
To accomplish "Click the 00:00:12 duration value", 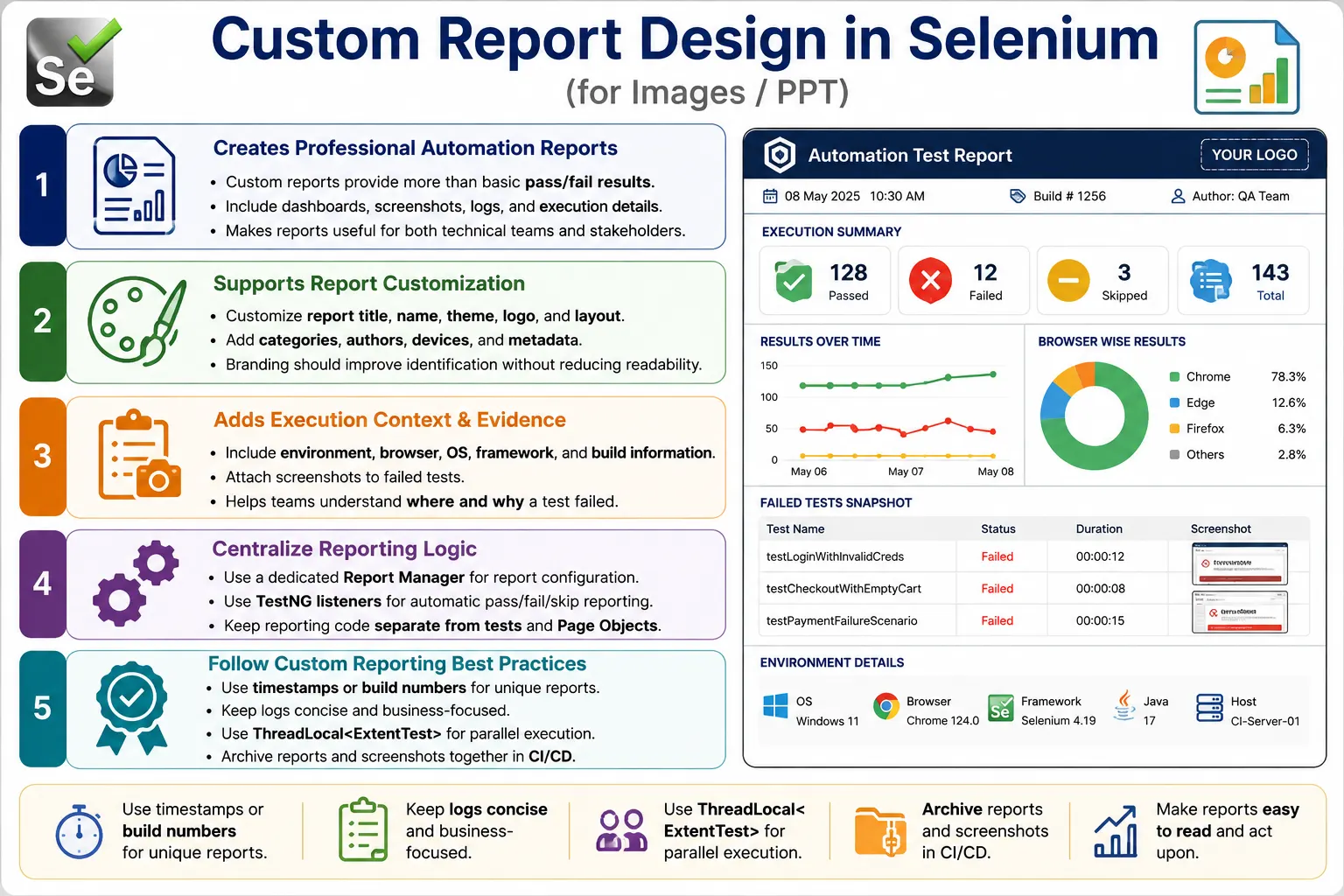I will coord(1100,556).
